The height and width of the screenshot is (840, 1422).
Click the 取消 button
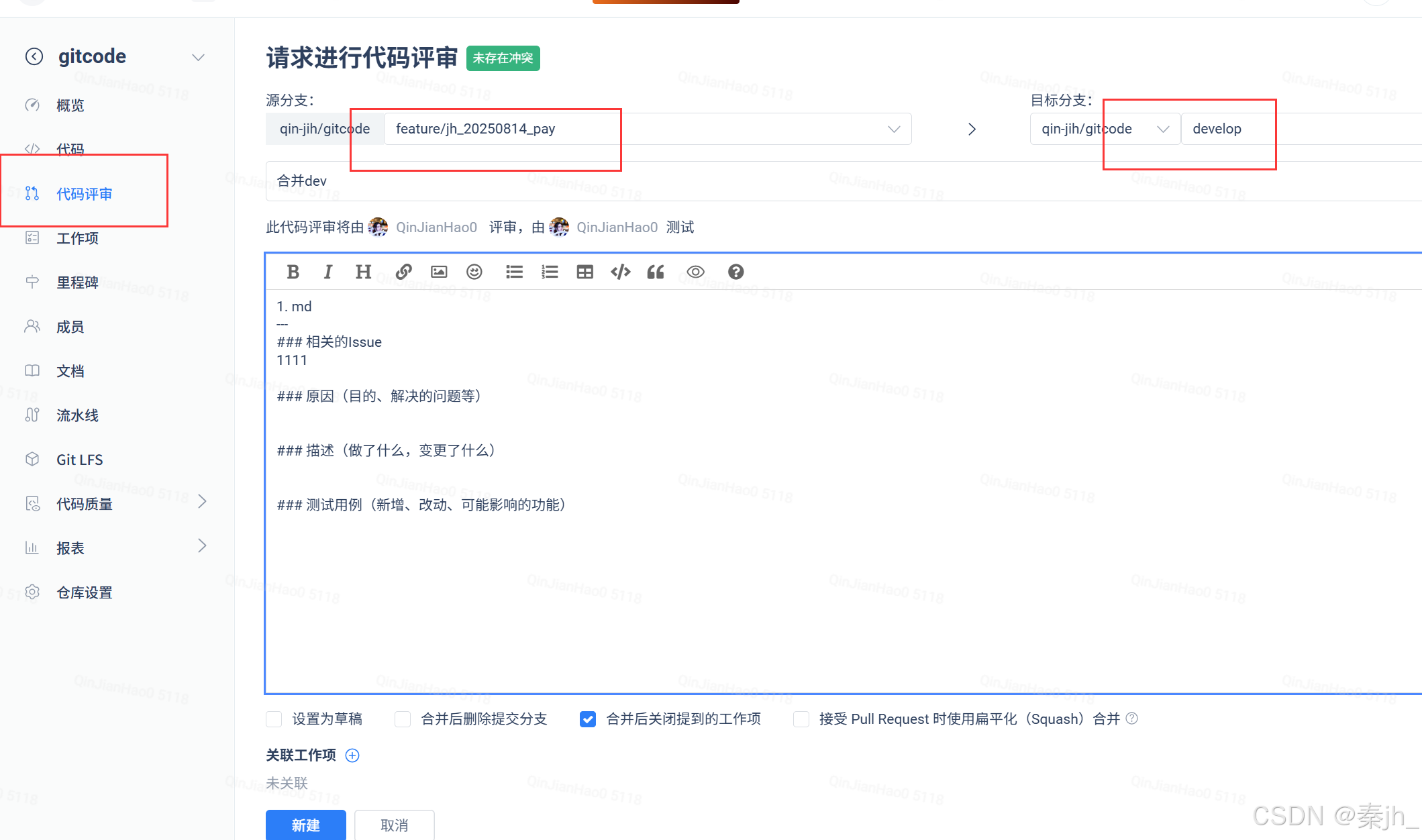click(x=394, y=825)
